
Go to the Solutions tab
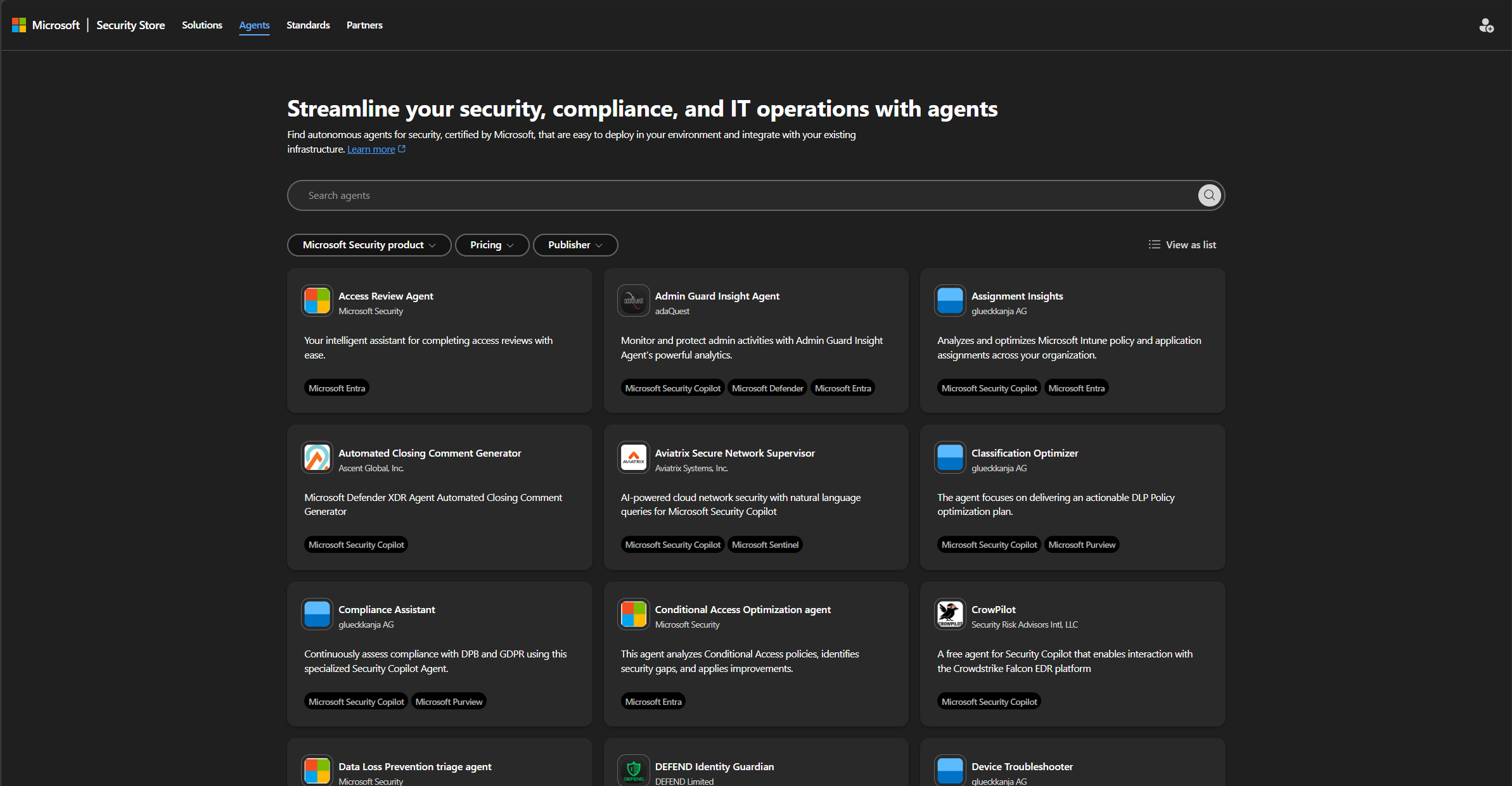202,25
